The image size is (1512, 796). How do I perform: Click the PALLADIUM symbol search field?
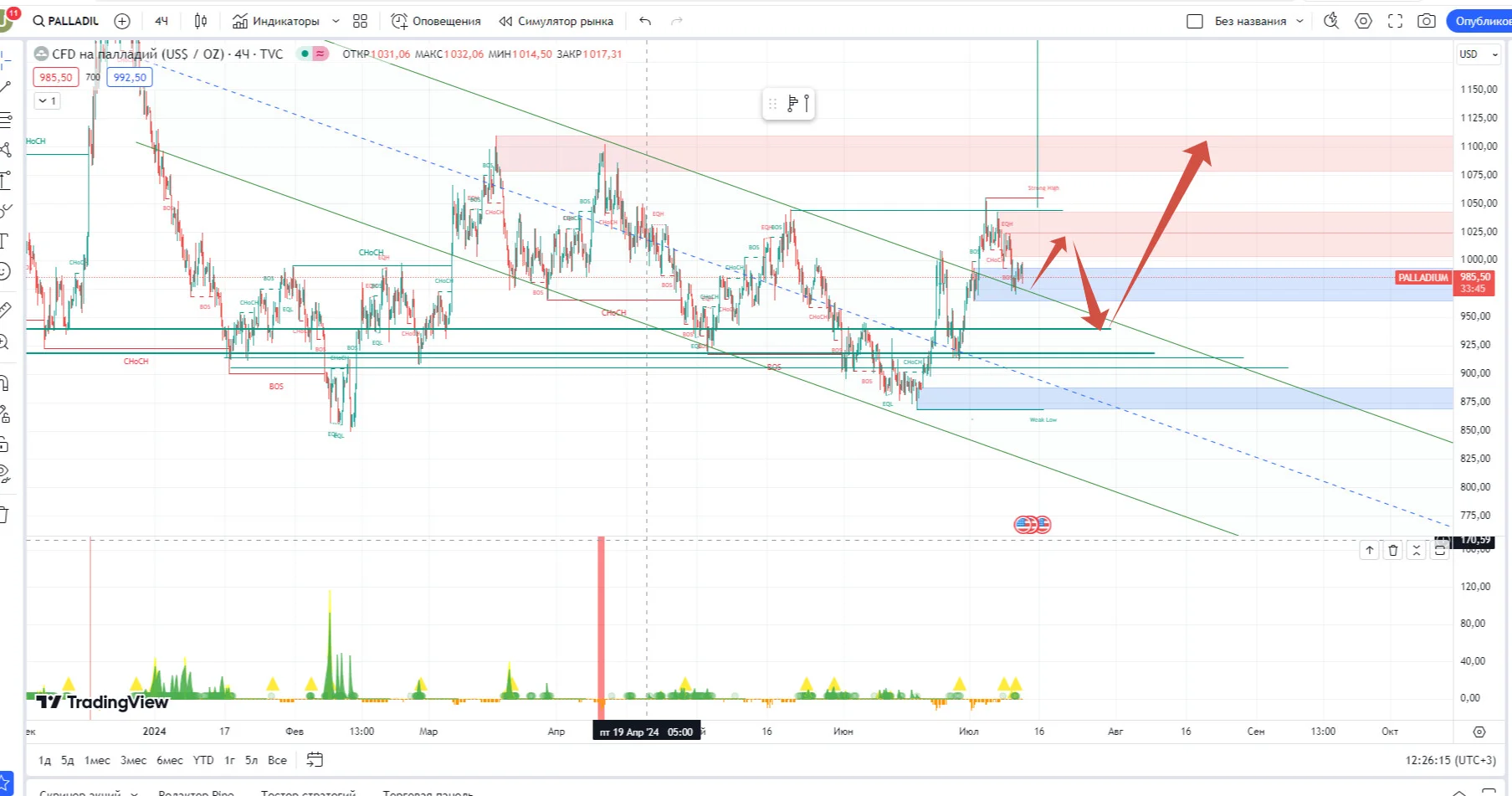66,21
